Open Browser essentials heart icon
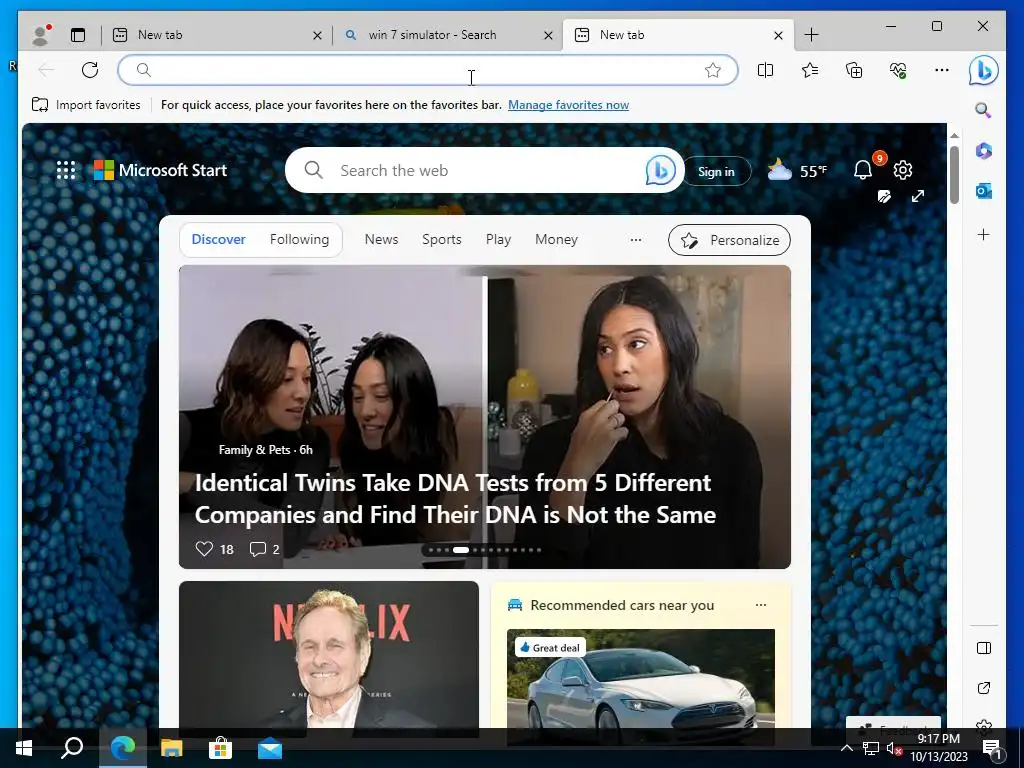The width and height of the screenshot is (1024, 768). click(x=898, y=70)
